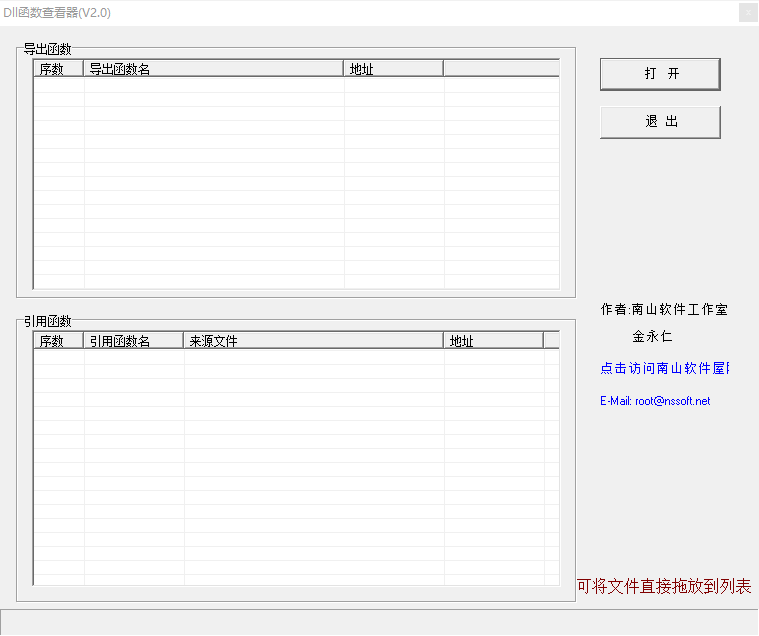Click 地址 header in the export functions table
This screenshot has height=636, width=759.
tap(393, 69)
